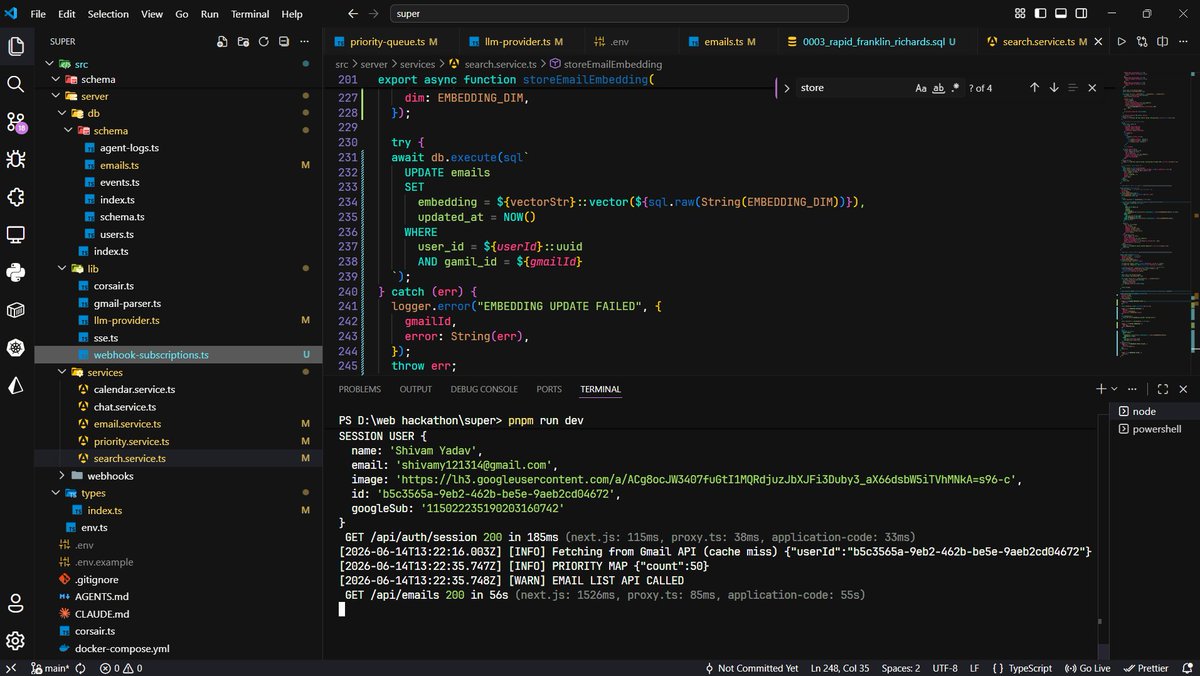Open the Python view in activity bar
The height and width of the screenshot is (676, 1200).
pos(16,272)
